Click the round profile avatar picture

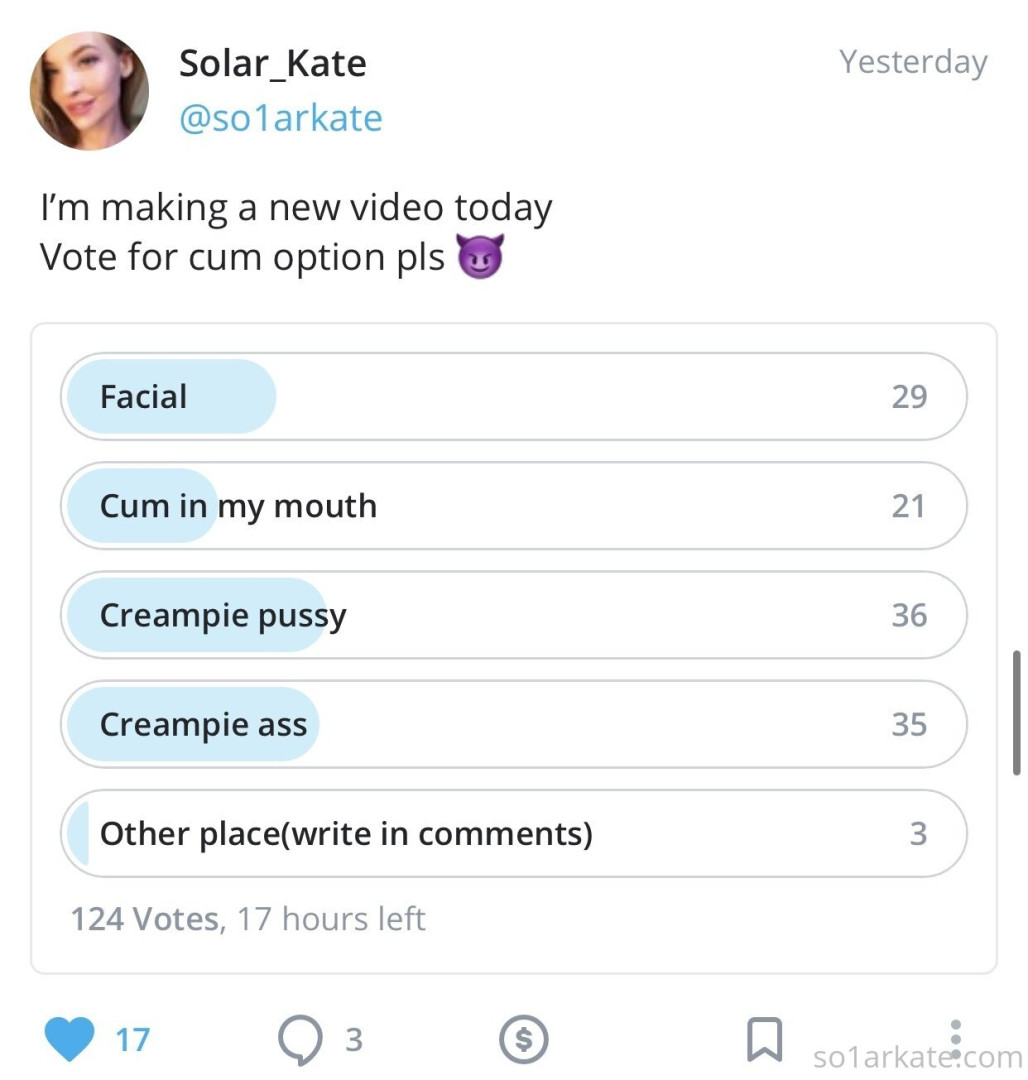[90, 91]
